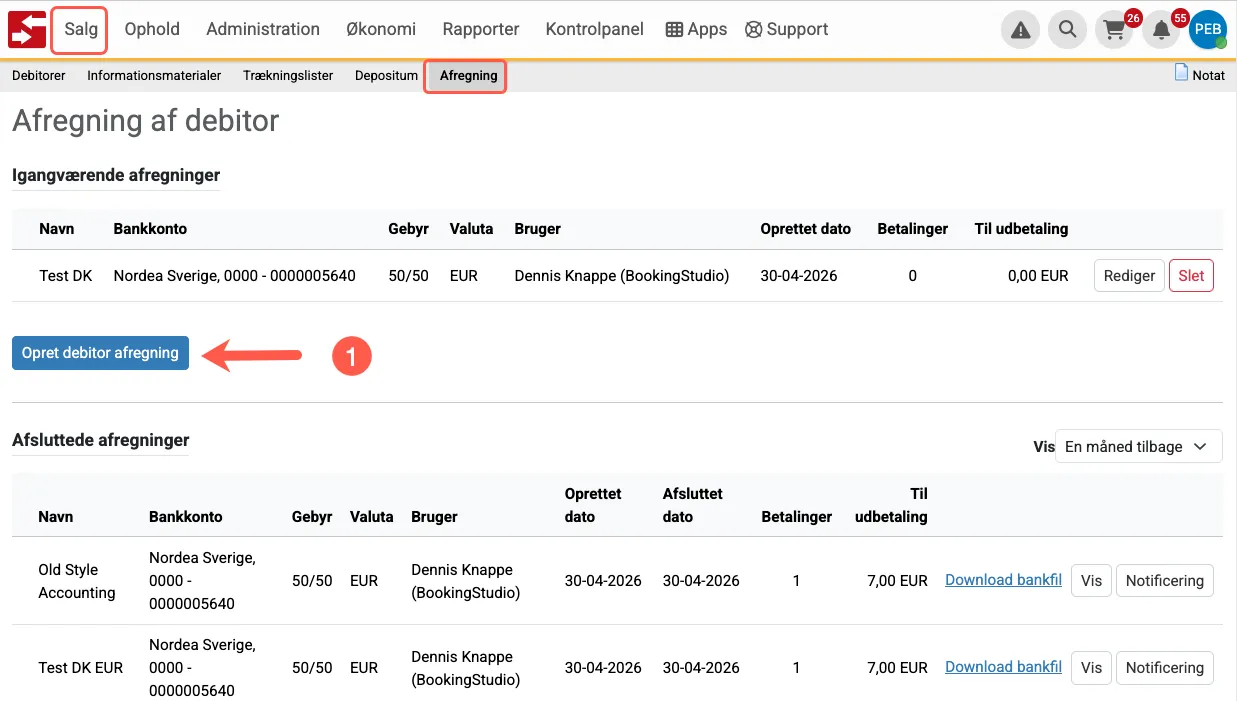Image resolution: width=1237 pixels, height=701 pixels.
Task: Expand the Vis period dropdown
Action: (1138, 447)
